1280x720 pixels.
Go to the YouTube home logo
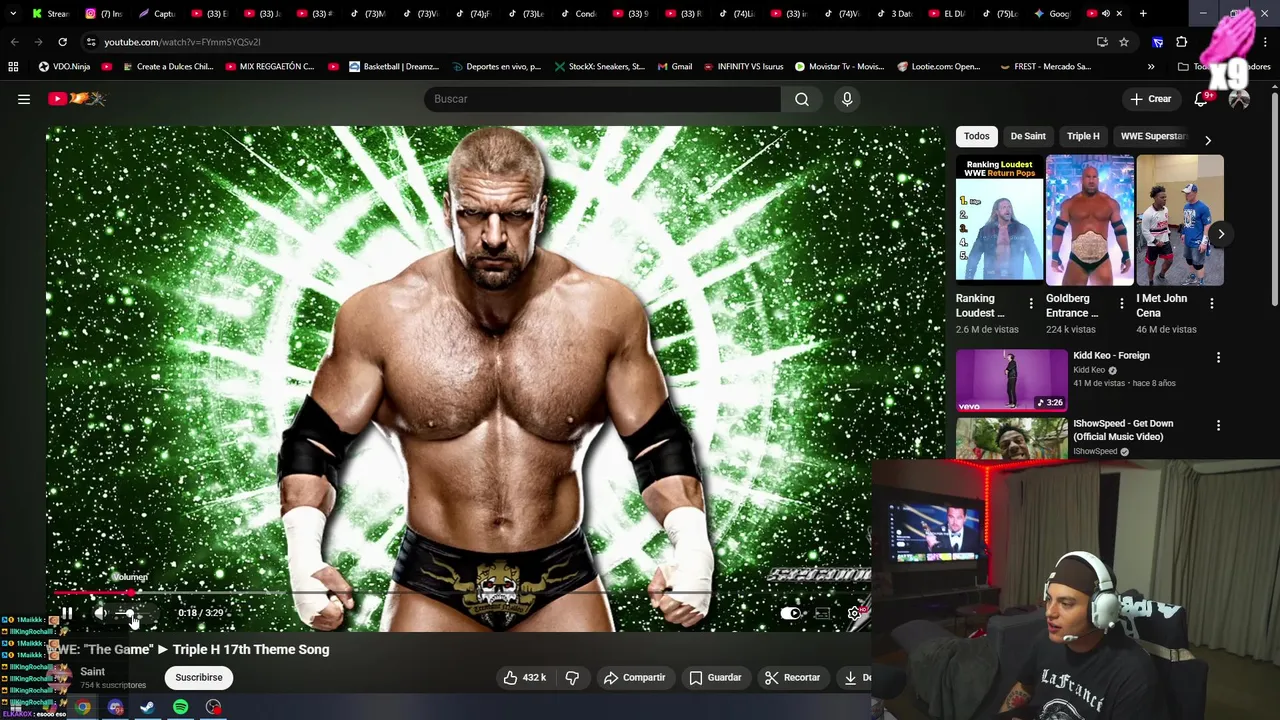point(77,99)
